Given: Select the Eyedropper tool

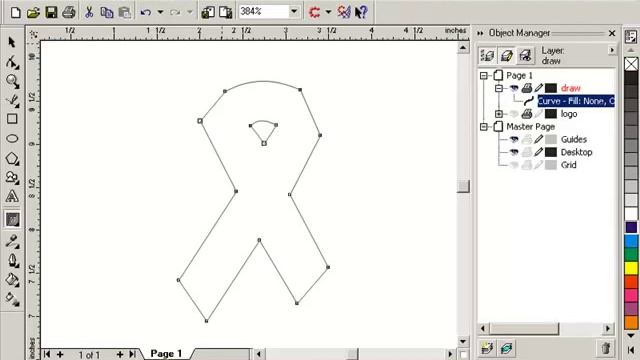Looking at the screenshot, I should point(12,241).
